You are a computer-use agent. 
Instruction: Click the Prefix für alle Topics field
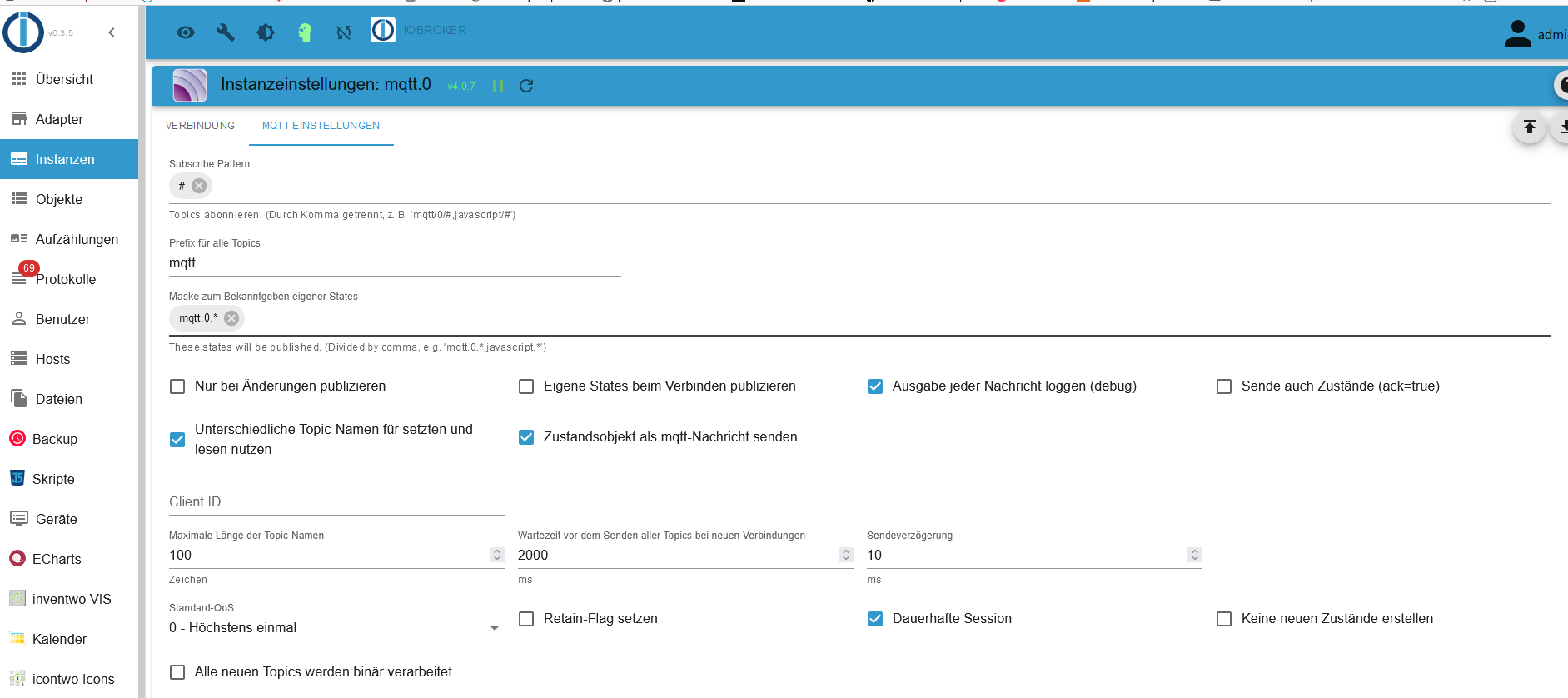click(x=395, y=263)
